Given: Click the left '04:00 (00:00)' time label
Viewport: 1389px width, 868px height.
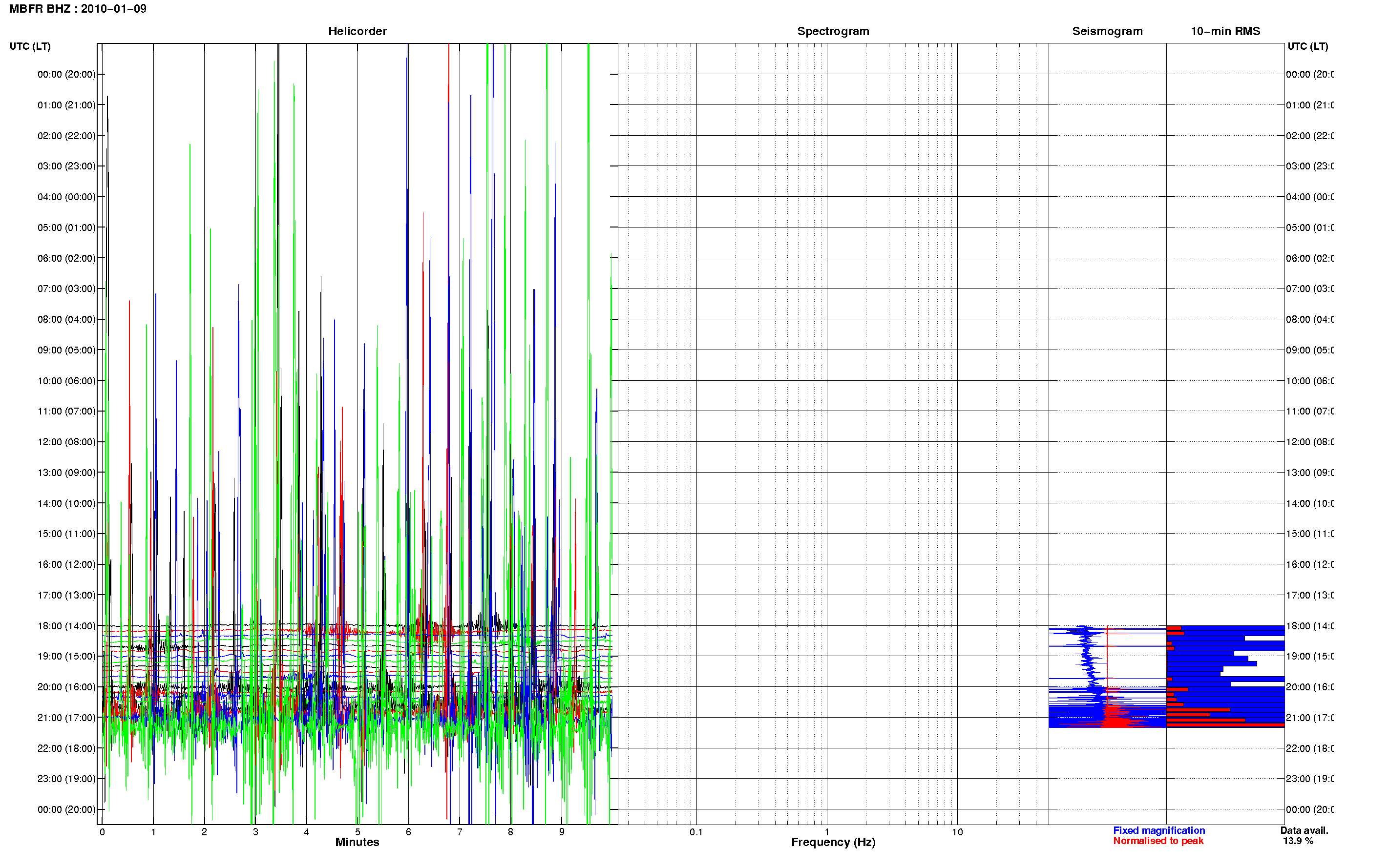Looking at the screenshot, I should [x=66, y=197].
